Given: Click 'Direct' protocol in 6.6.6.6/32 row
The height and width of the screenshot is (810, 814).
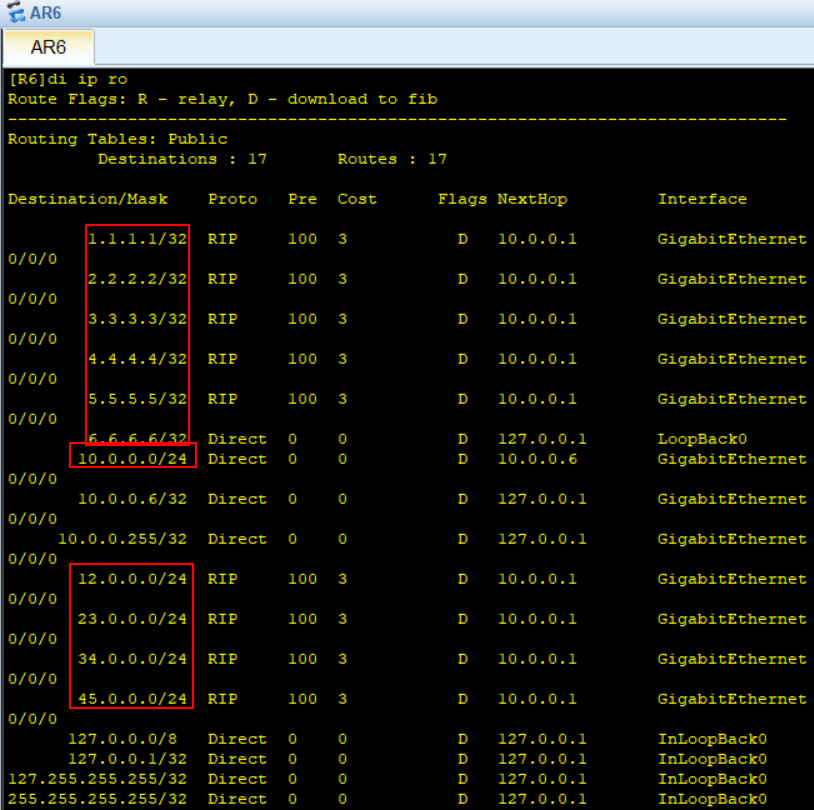Looking at the screenshot, I should 237,439.
